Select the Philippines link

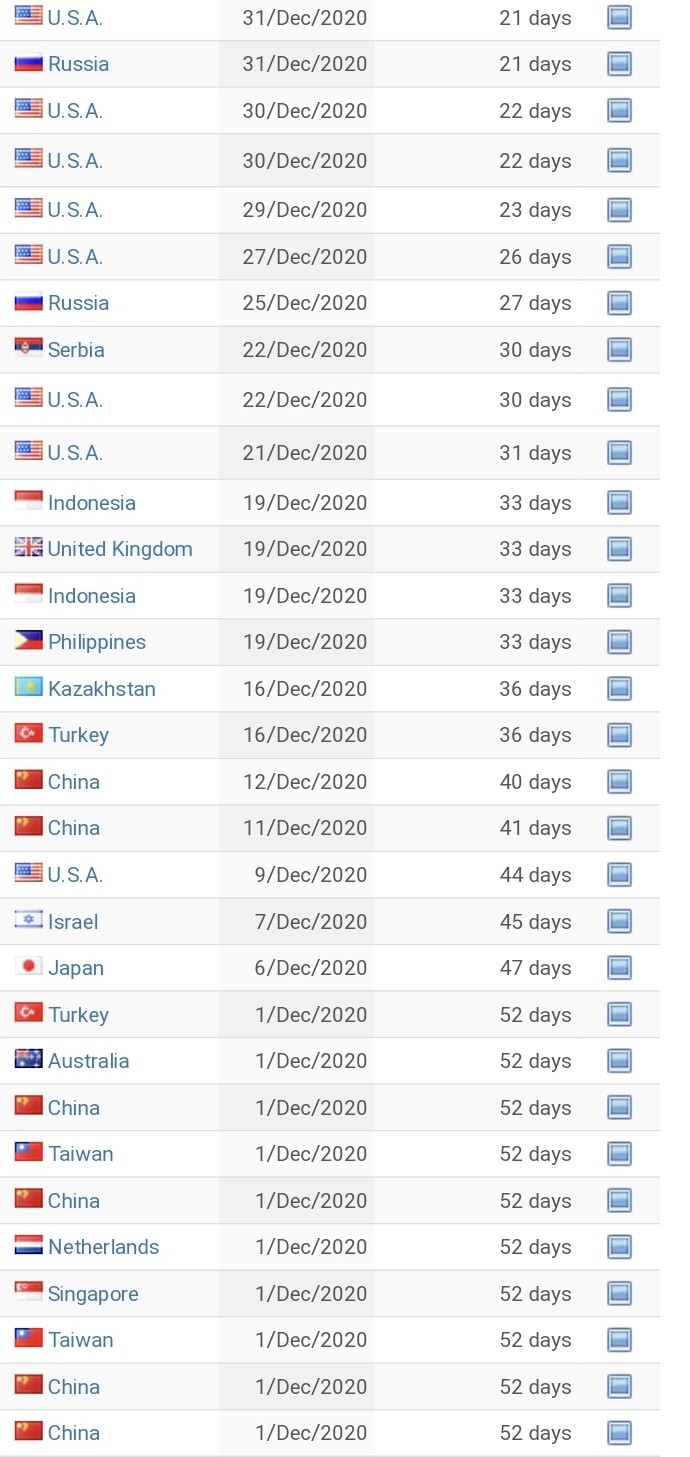tap(97, 642)
